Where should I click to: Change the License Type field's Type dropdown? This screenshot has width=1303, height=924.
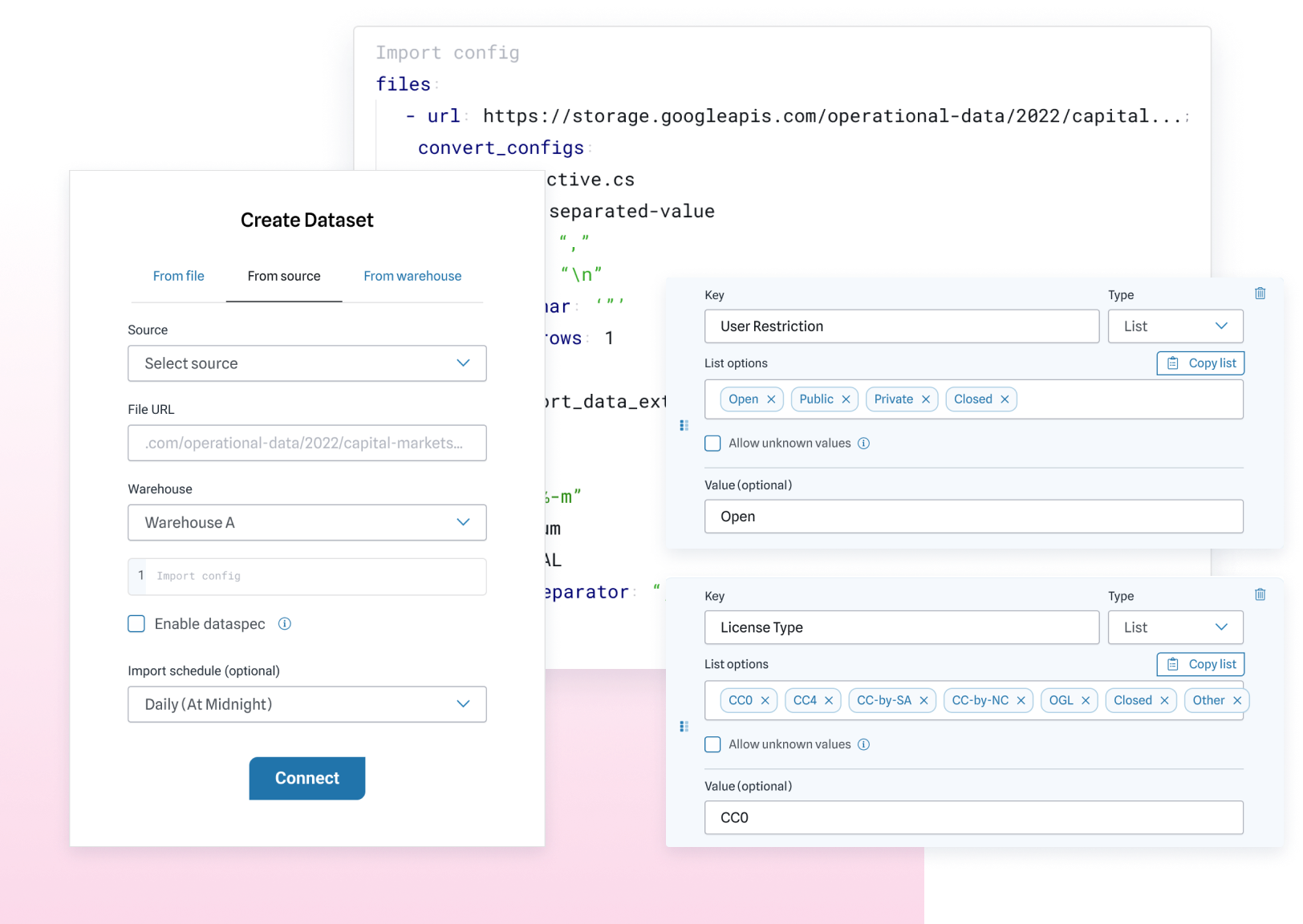click(1175, 627)
